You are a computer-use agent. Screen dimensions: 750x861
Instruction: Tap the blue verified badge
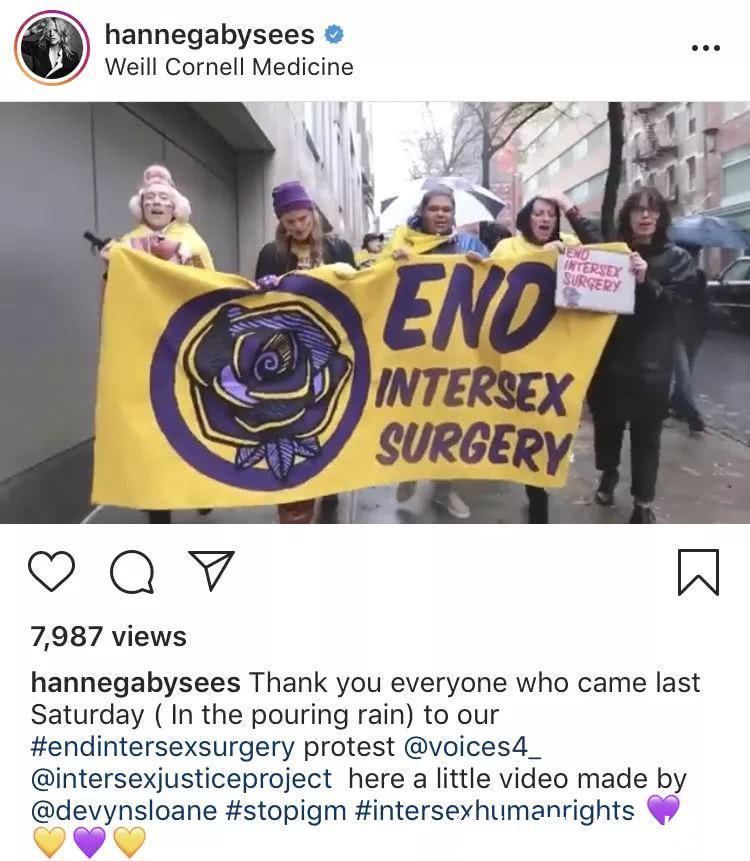coord(334,35)
